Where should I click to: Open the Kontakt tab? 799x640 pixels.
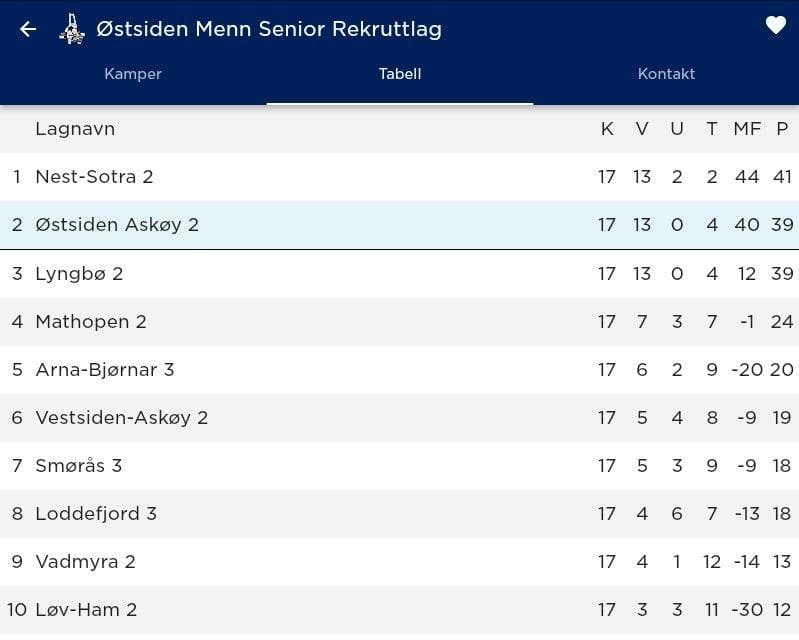(x=666, y=74)
